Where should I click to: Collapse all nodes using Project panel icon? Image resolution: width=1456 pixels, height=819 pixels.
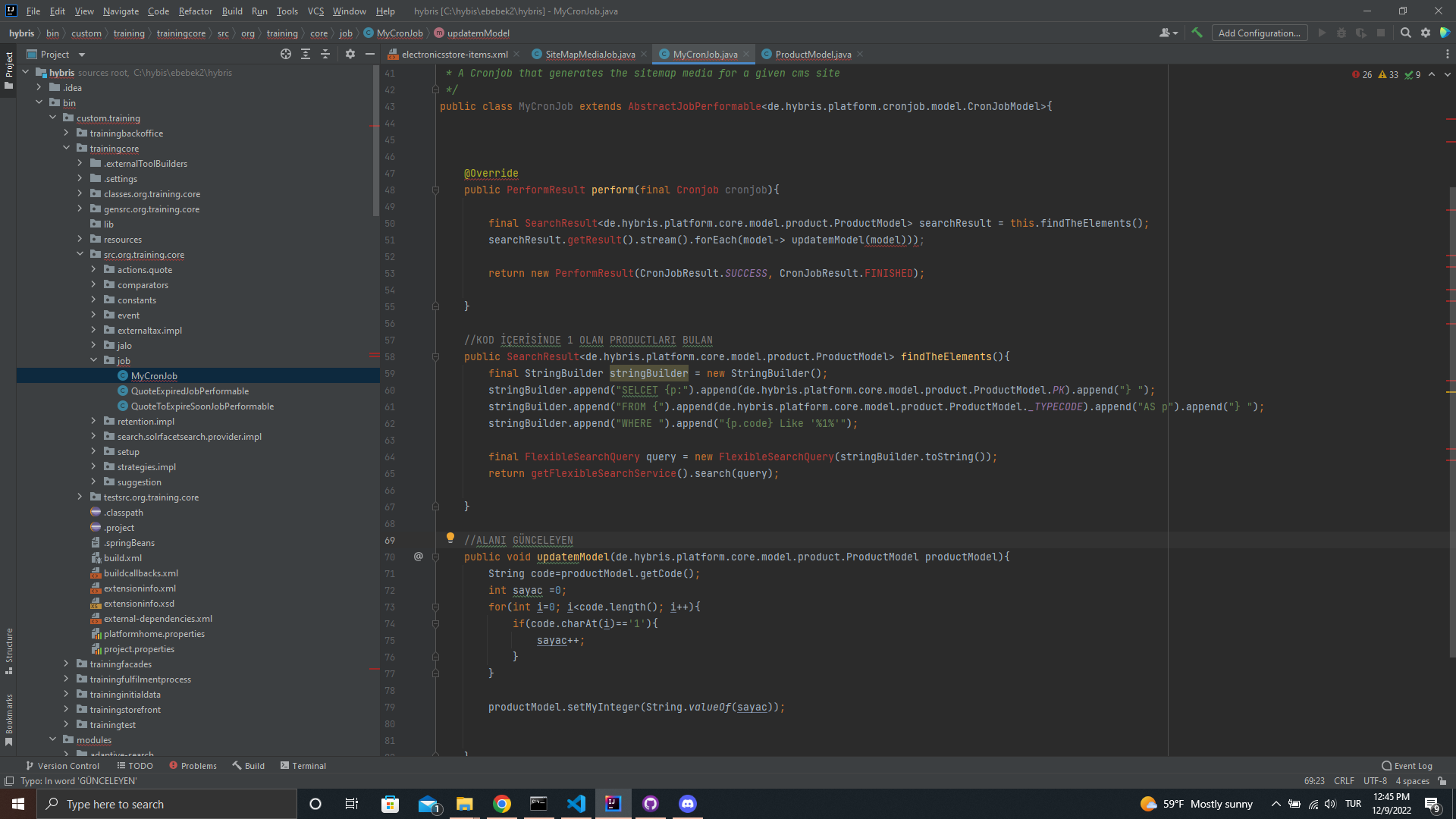325,54
